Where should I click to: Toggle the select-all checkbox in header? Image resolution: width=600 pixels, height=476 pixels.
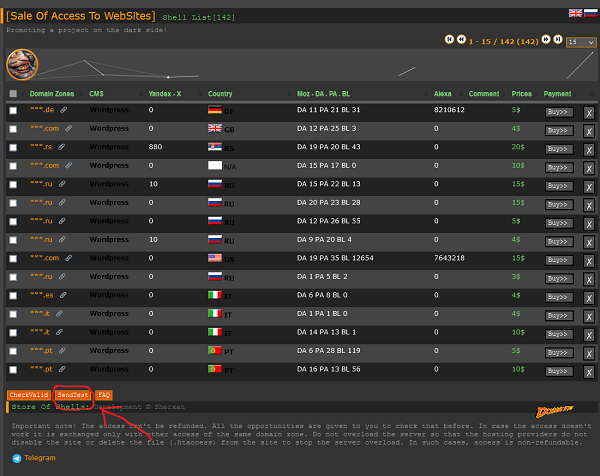pos(13,94)
